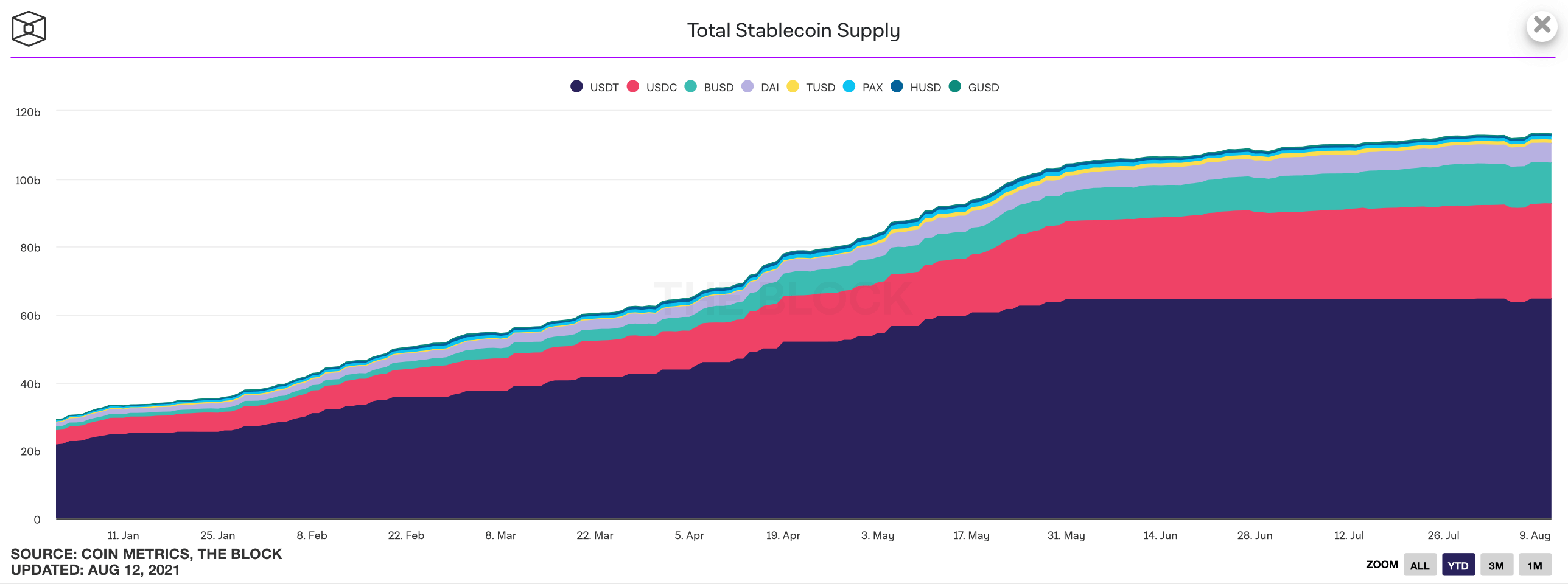Click the 26. Jul x-axis label

(x=1443, y=535)
